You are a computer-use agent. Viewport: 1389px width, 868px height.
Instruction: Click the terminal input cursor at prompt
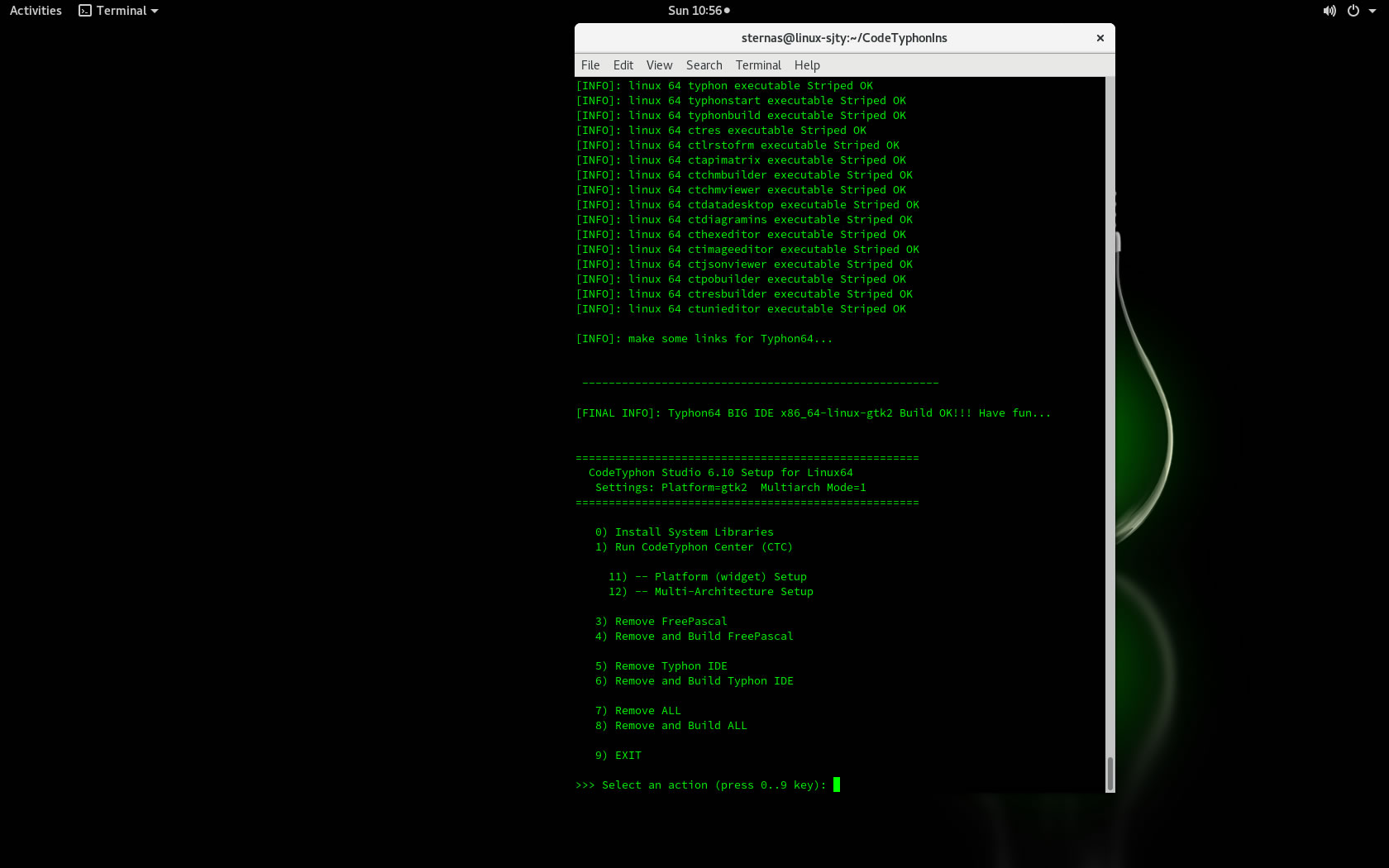[x=837, y=785]
